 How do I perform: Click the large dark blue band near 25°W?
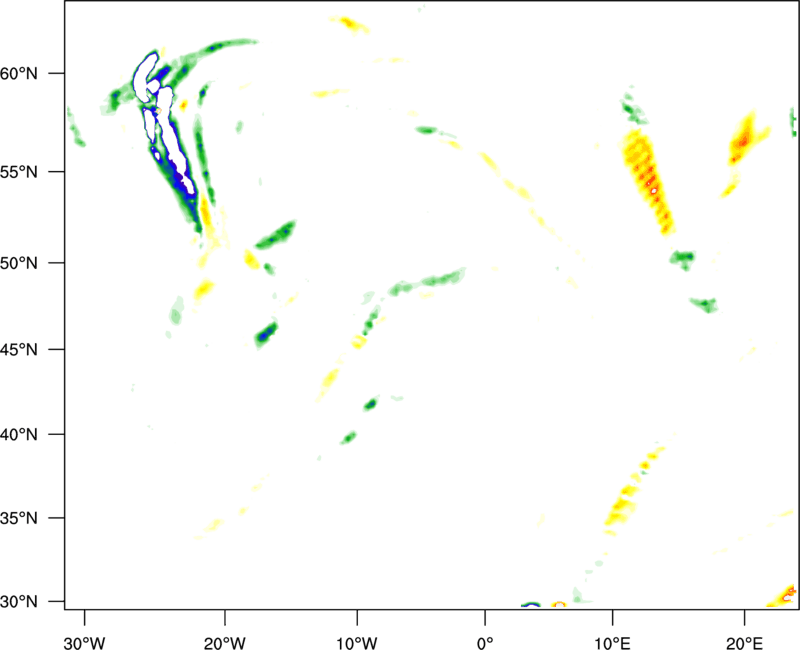(x=178, y=170)
